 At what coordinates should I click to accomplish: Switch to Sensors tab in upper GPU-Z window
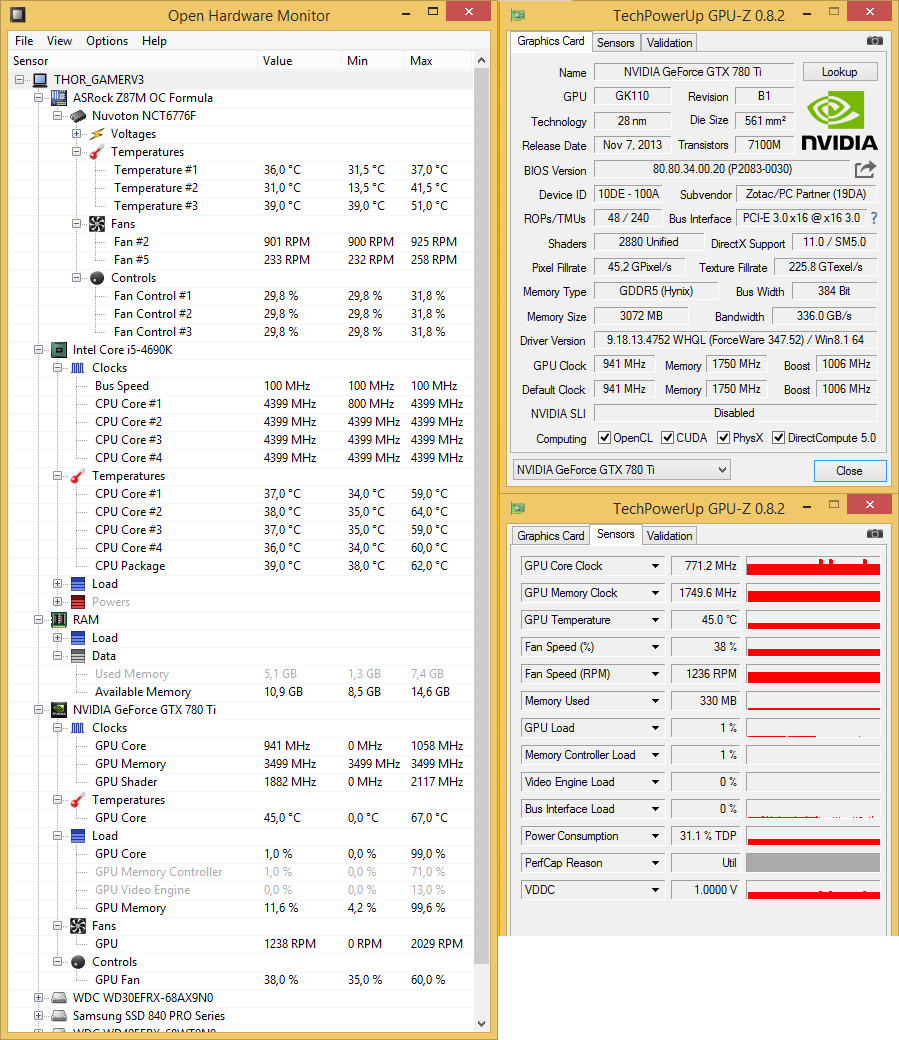(616, 43)
